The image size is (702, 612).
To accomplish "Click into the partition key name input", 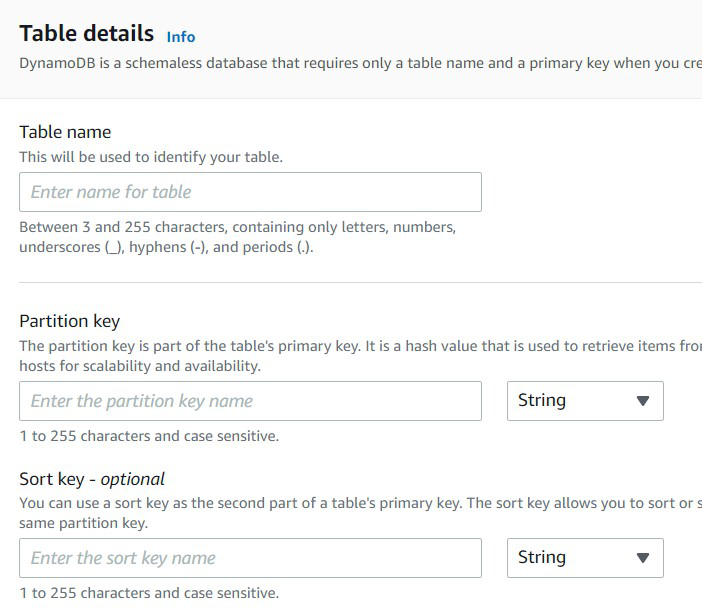I will pyautogui.click(x=250, y=401).
